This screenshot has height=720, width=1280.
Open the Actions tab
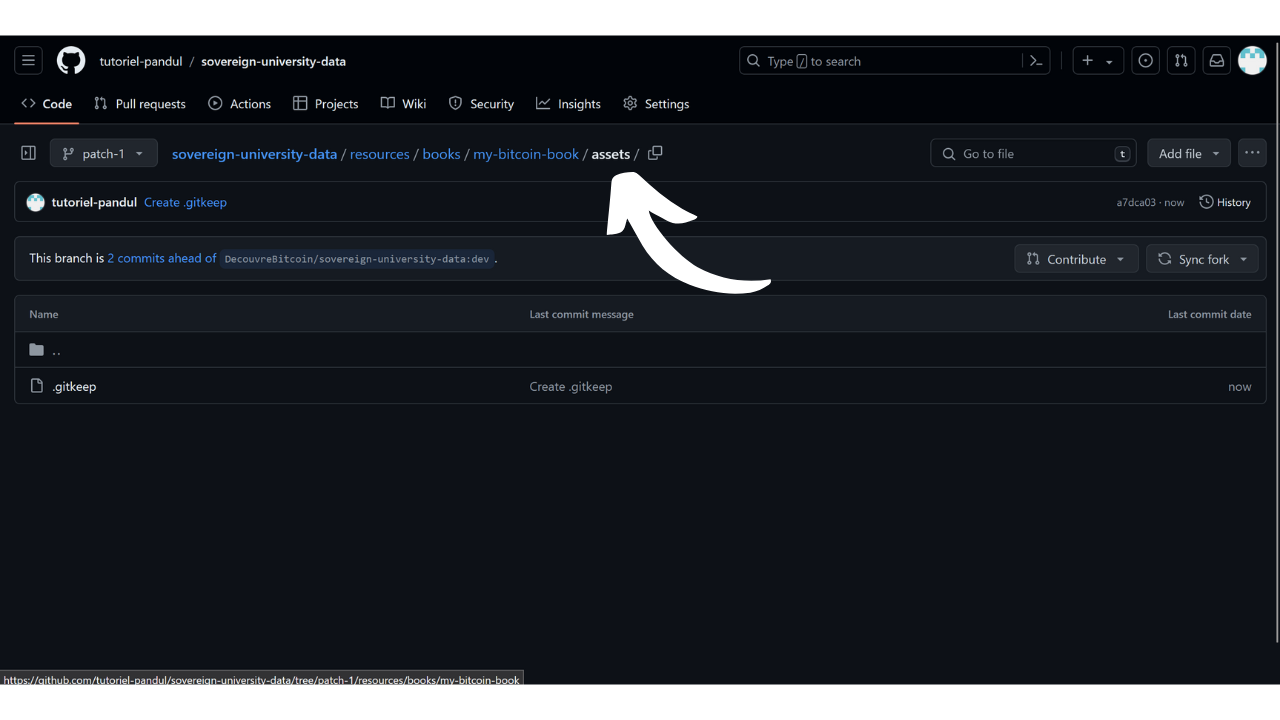[x=240, y=104]
